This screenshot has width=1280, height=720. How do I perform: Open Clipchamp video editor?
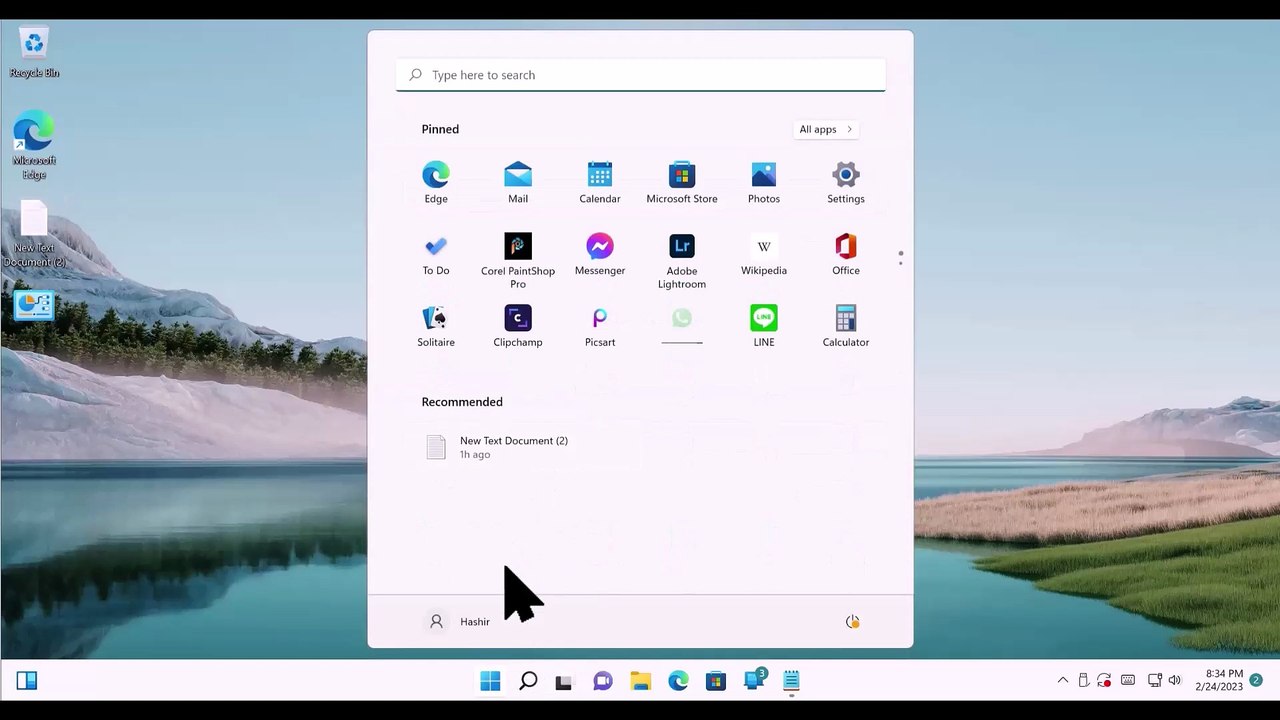tap(518, 327)
